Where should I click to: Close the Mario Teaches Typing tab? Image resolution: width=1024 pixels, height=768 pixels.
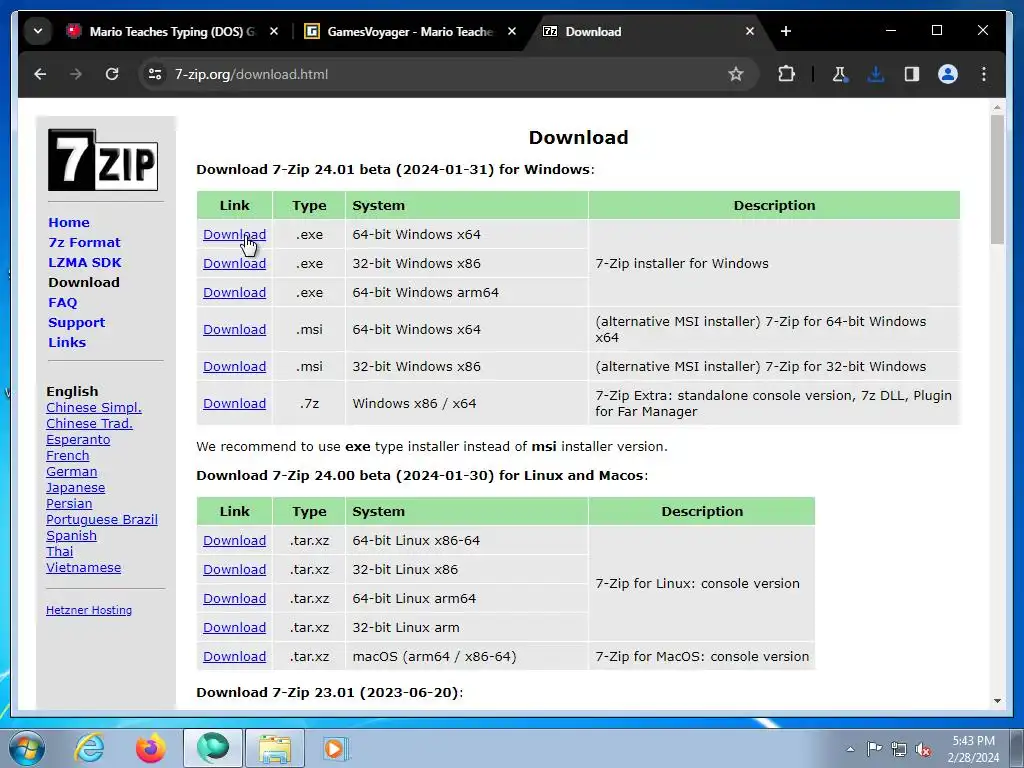click(x=274, y=31)
